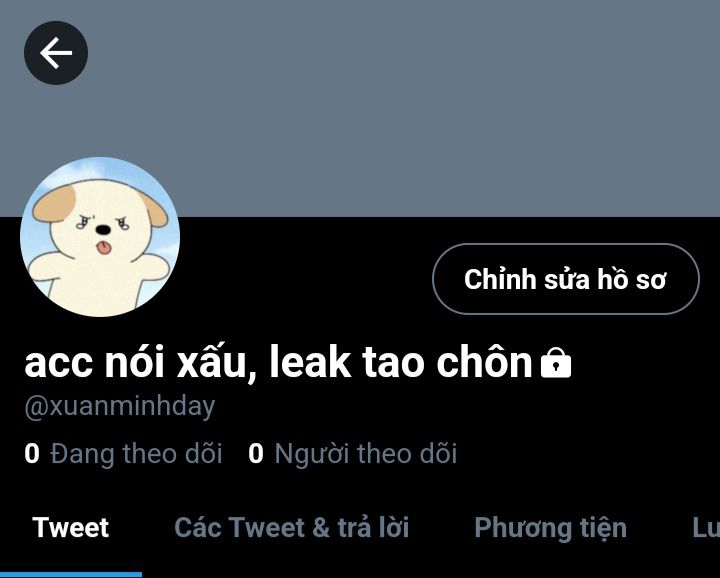Open the 'Đang theo dõi' following list
Screen dimensions: 720x578
pyautogui.click(x=136, y=454)
